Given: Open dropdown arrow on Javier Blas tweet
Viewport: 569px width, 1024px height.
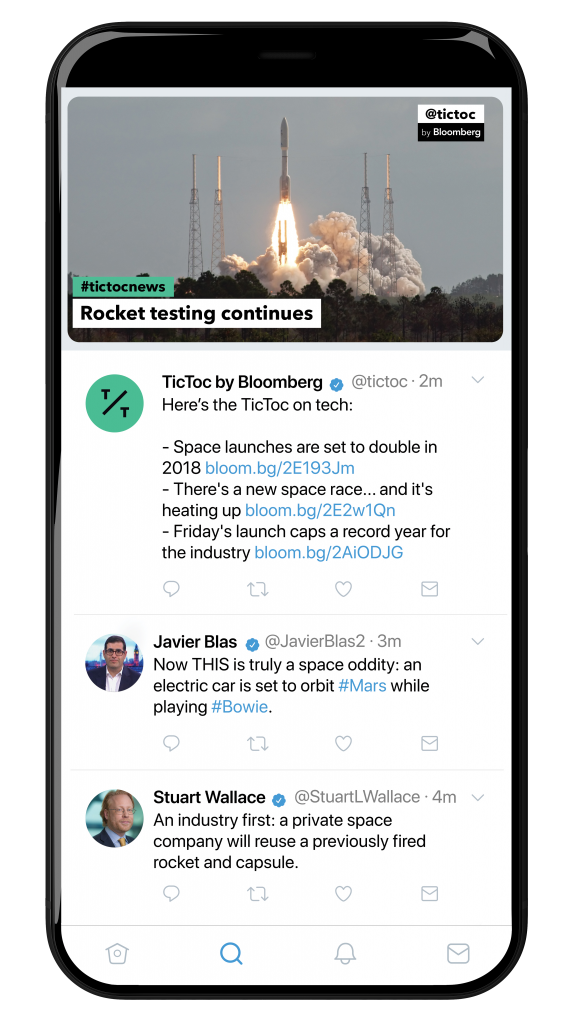Looking at the screenshot, I should click(x=478, y=641).
